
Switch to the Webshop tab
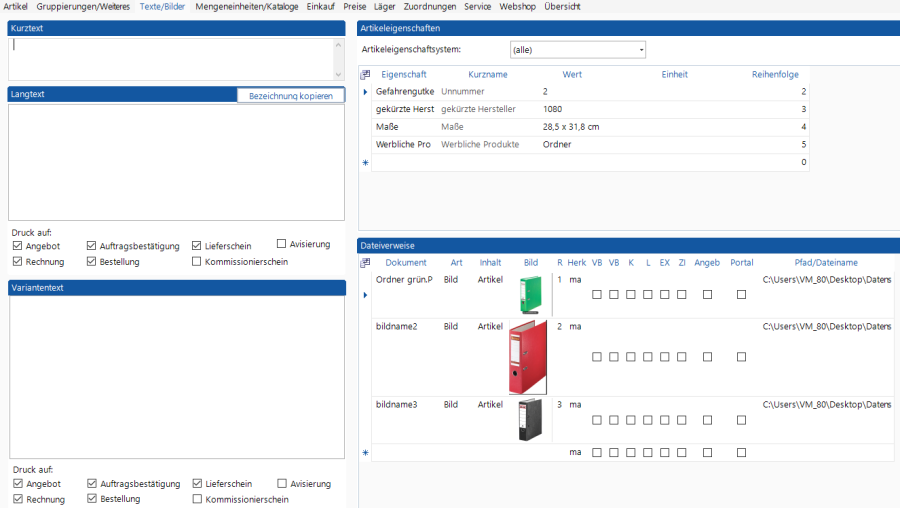pos(517,6)
